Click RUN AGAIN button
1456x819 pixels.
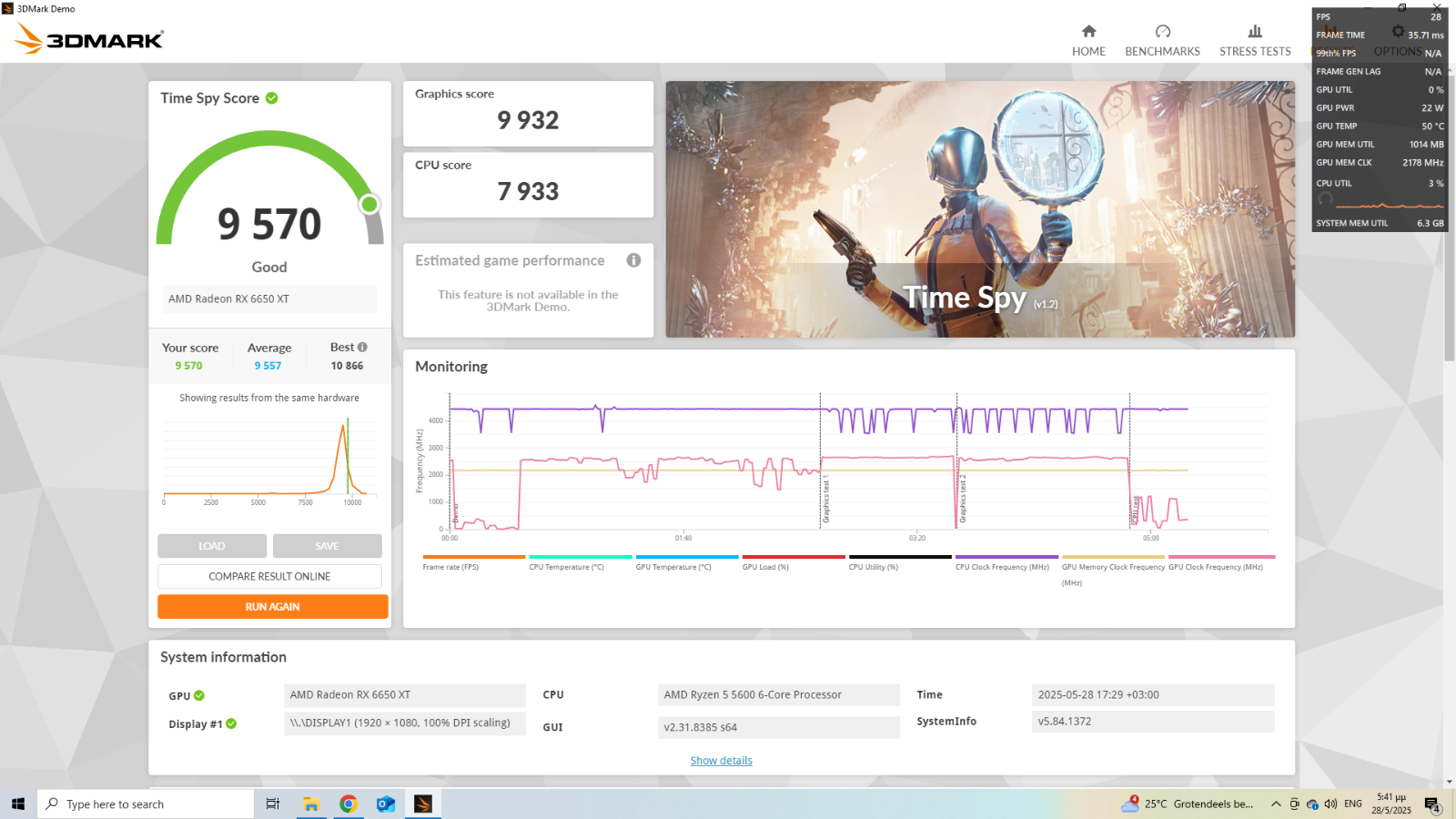272,607
